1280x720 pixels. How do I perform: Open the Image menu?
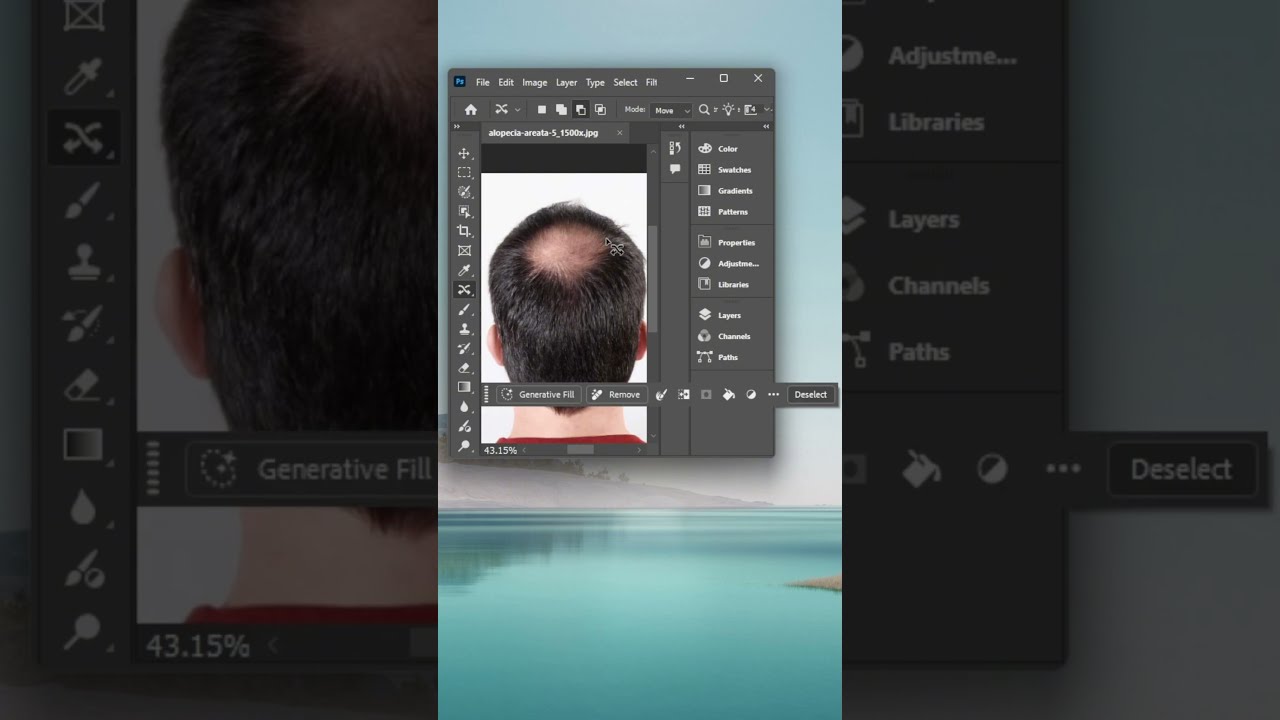[x=535, y=83]
